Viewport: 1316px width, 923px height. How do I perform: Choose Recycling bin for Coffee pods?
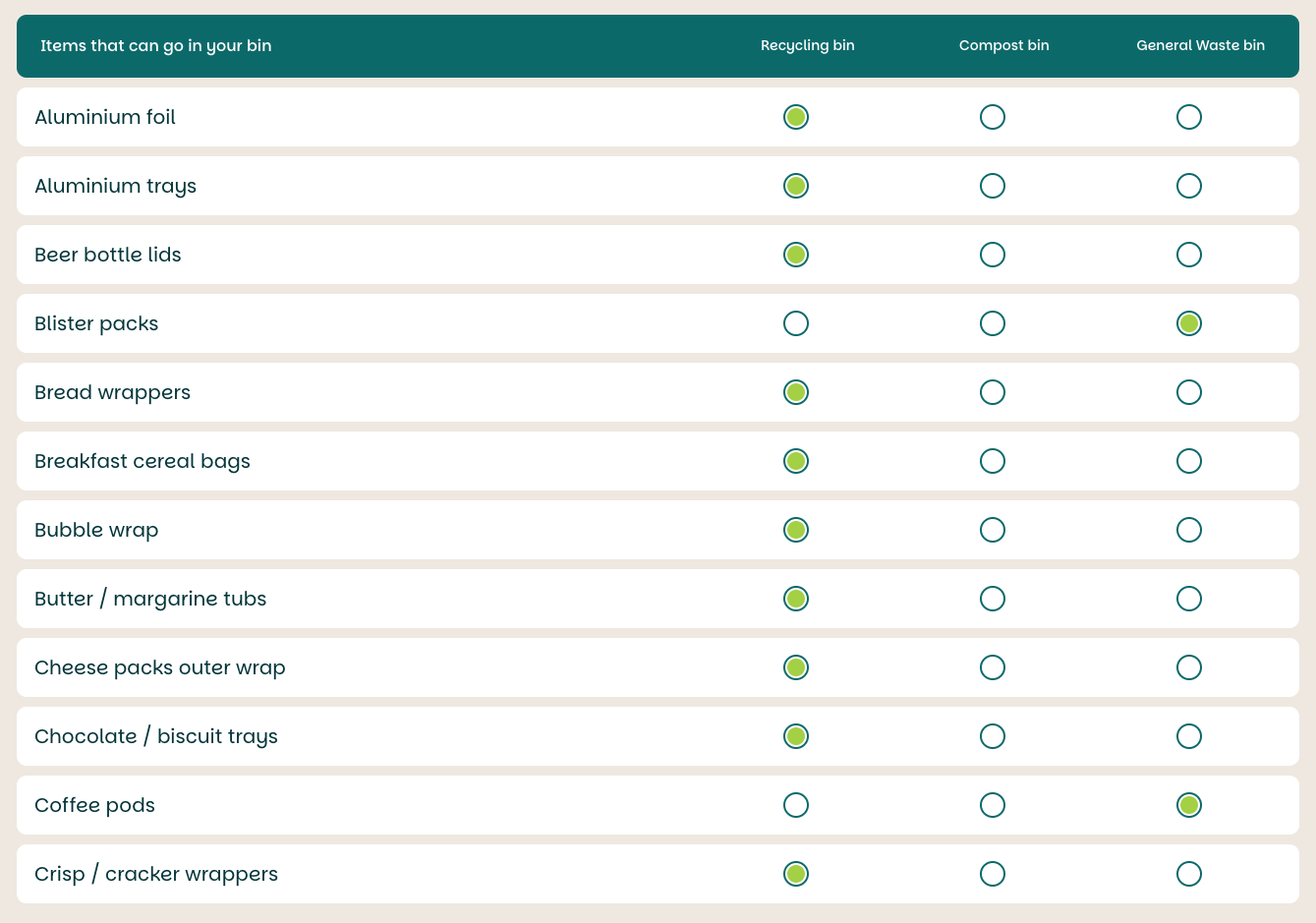coord(796,805)
